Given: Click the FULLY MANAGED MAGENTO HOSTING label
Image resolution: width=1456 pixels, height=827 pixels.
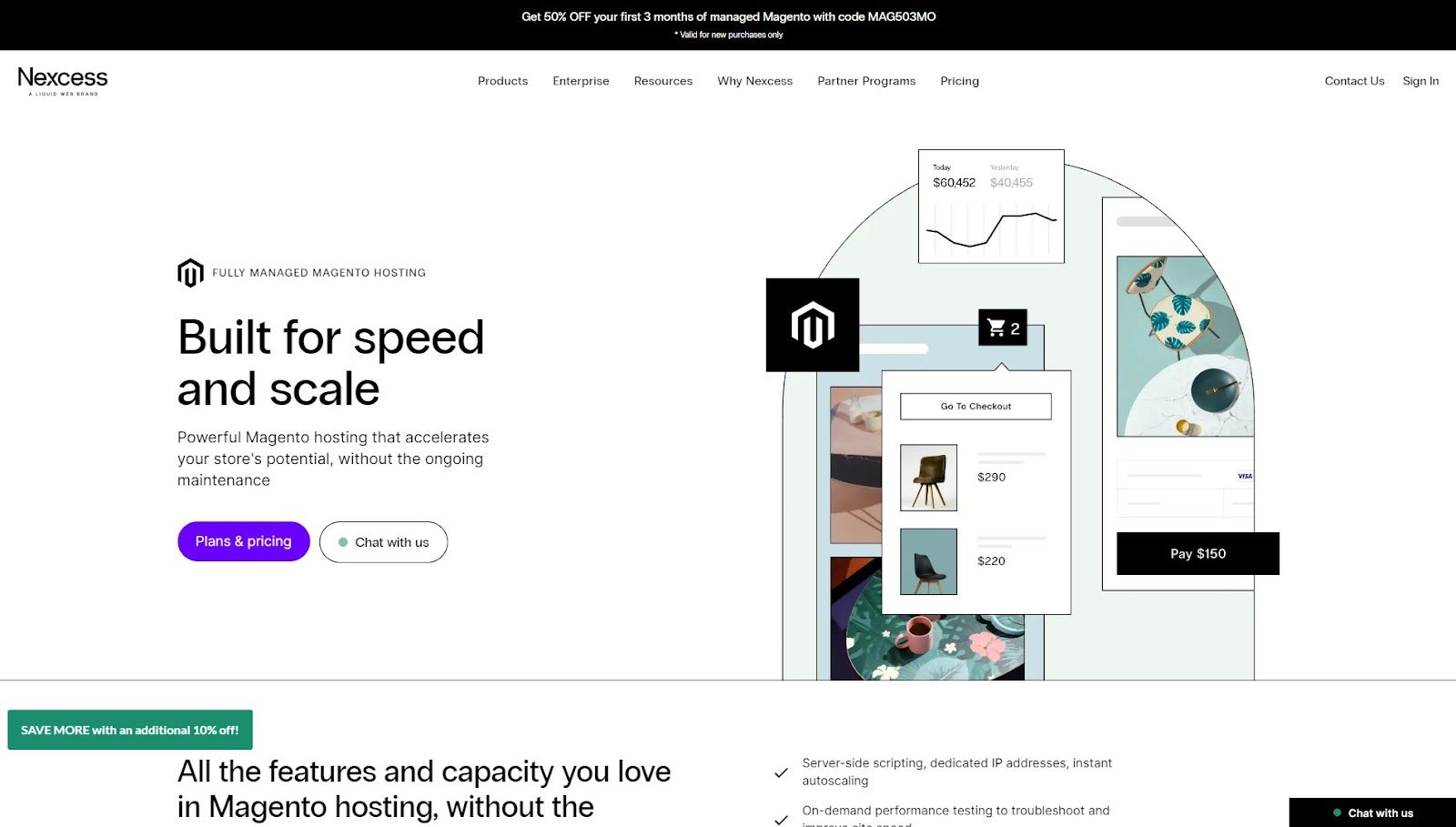Looking at the screenshot, I should (x=318, y=273).
